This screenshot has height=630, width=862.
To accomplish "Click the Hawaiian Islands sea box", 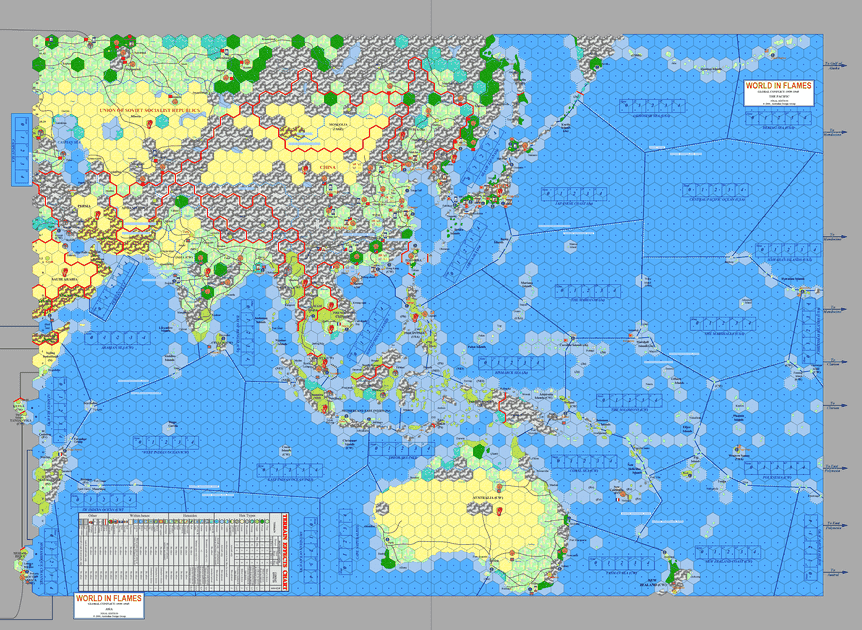I will (787, 251).
